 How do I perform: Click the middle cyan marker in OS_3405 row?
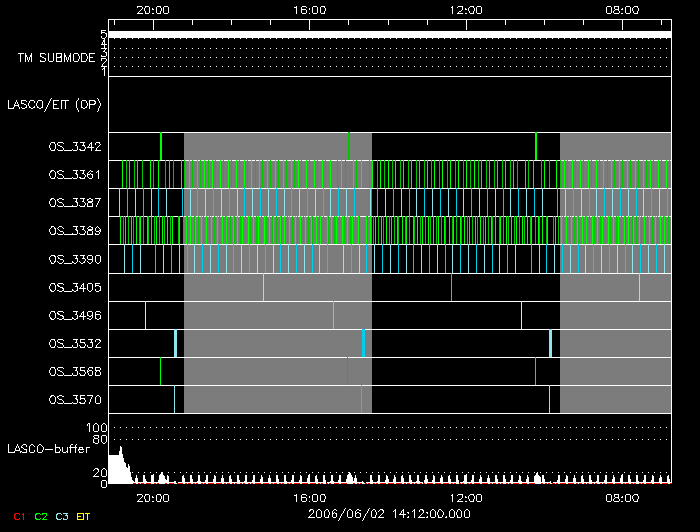pyautogui.click(x=451, y=287)
